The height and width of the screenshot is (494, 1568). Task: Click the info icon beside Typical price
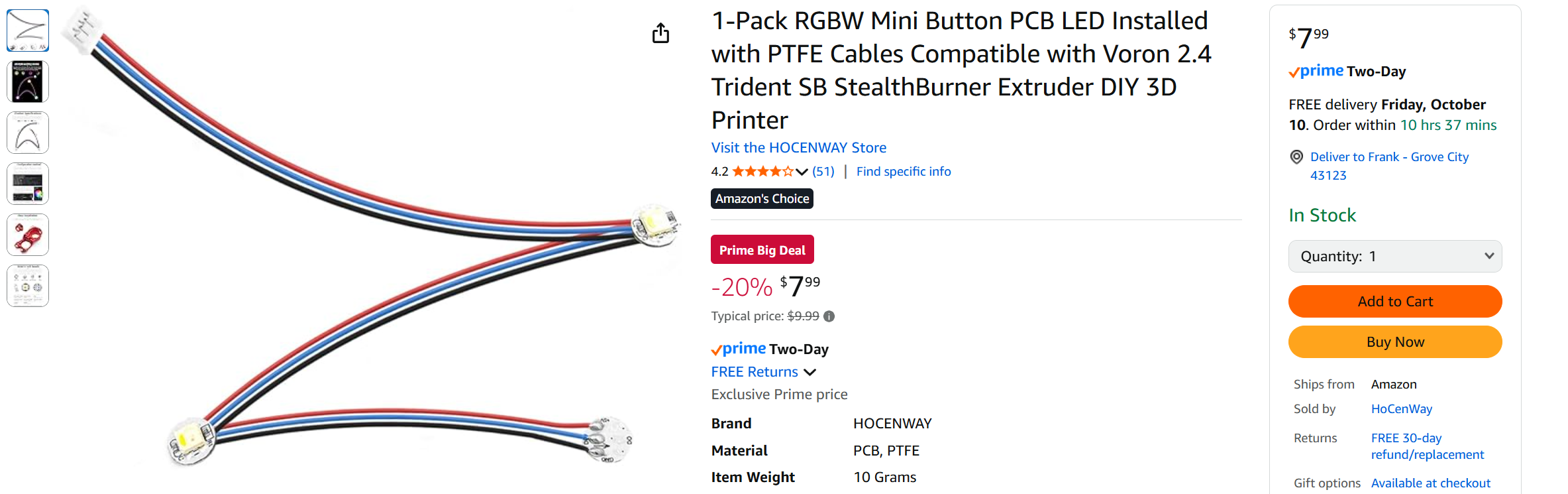click(829, 316)
